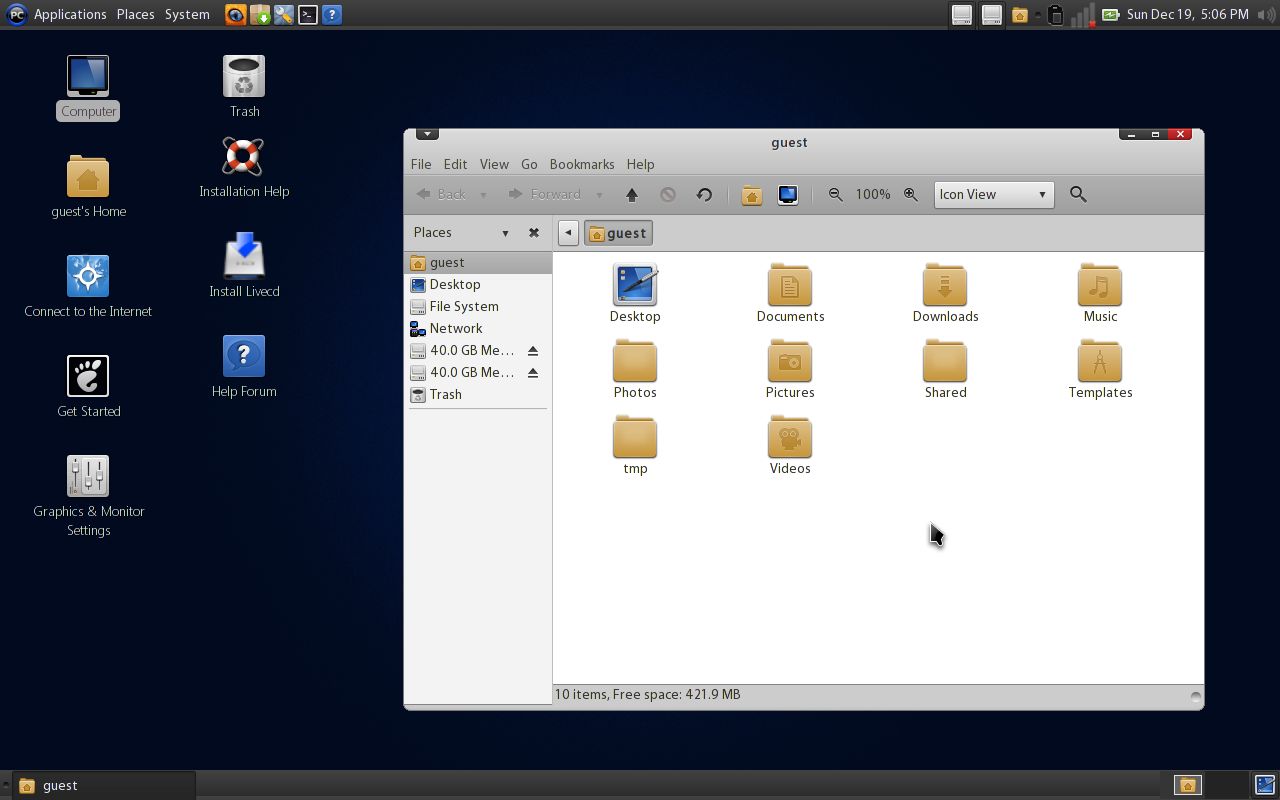Select the Music folder
The image size is (1280, 800).
tap(1100, 293)
